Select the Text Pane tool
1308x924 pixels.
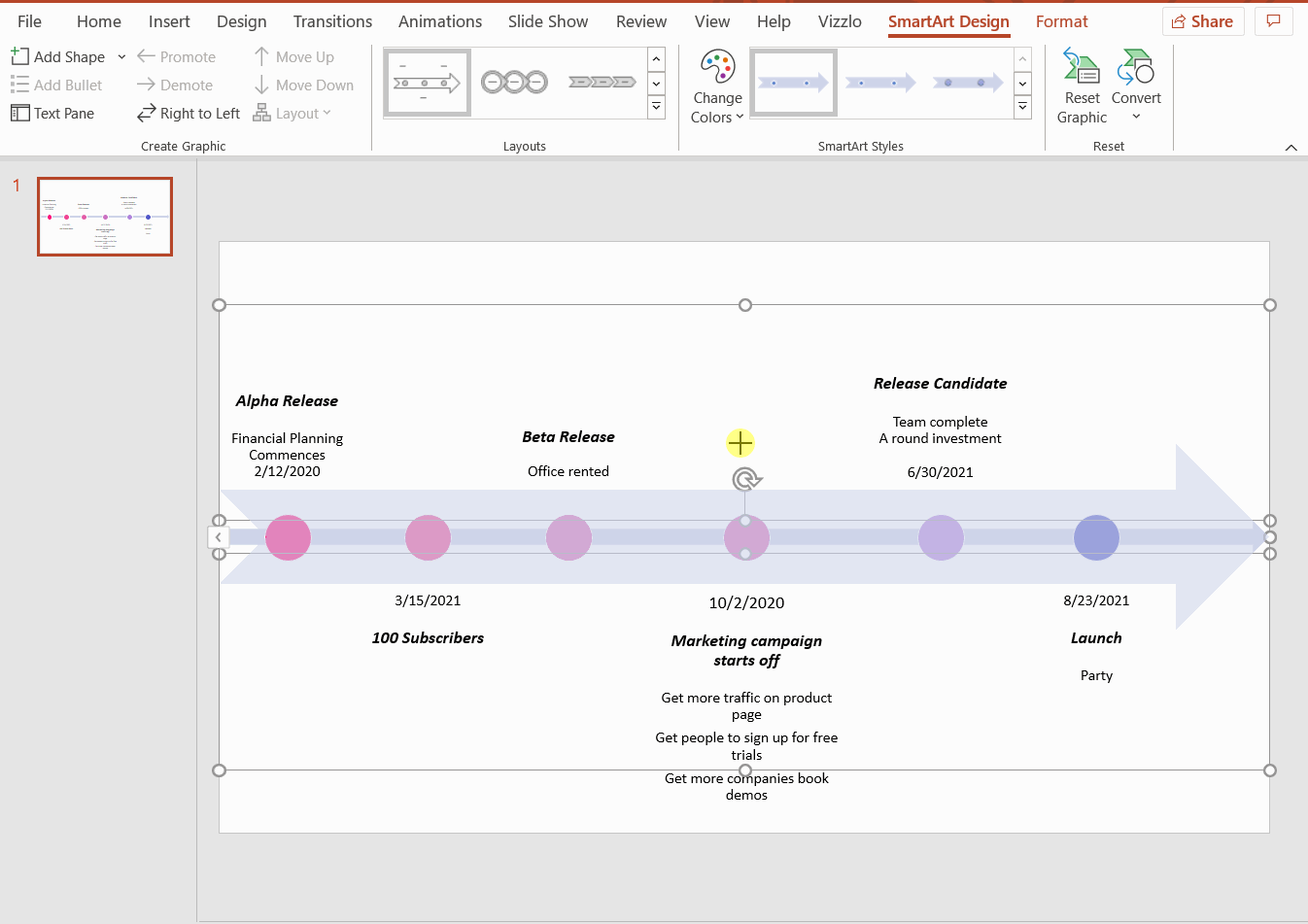point(52,113)
